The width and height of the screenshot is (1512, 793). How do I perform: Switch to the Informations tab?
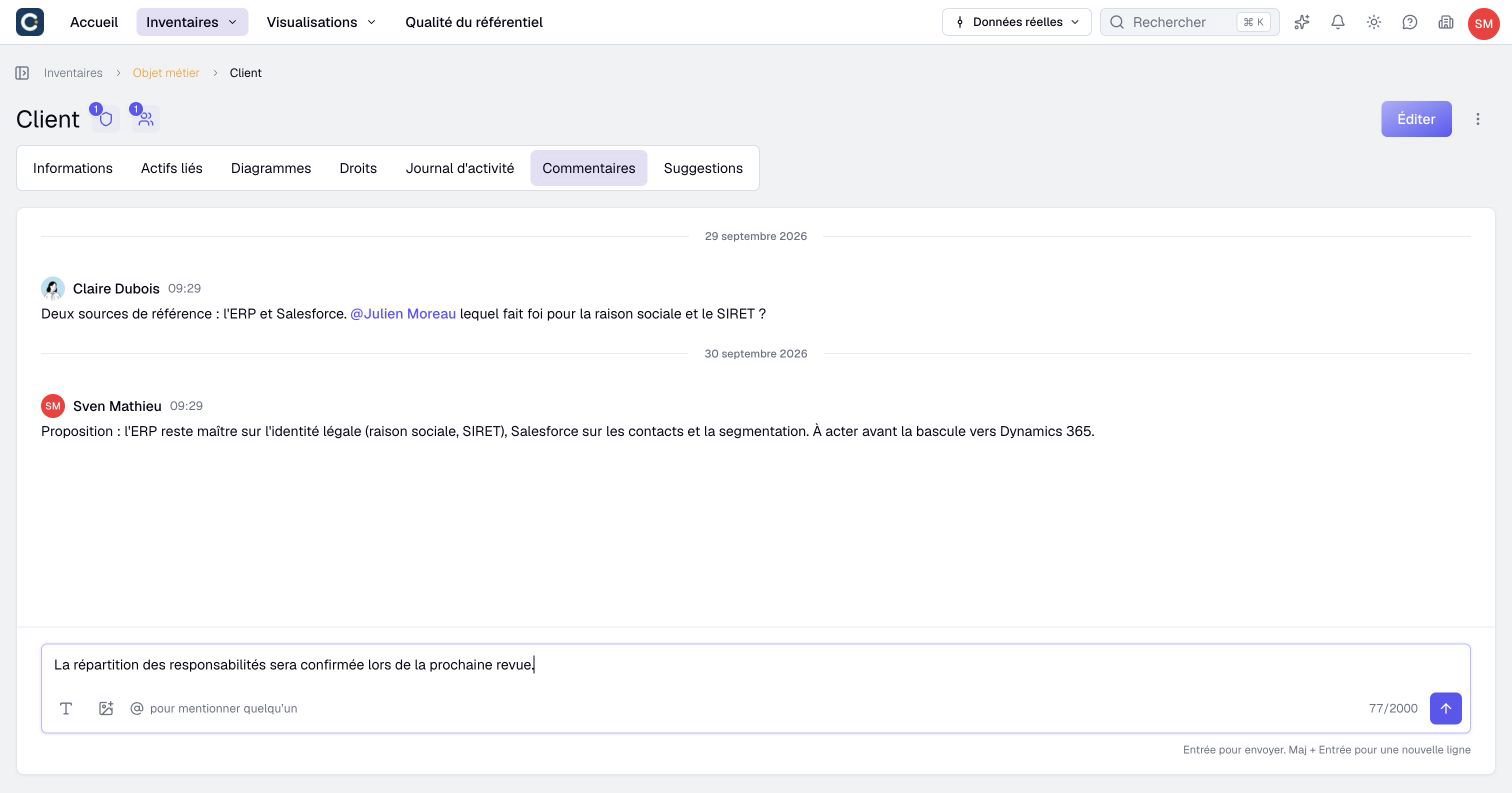(73, 168)
